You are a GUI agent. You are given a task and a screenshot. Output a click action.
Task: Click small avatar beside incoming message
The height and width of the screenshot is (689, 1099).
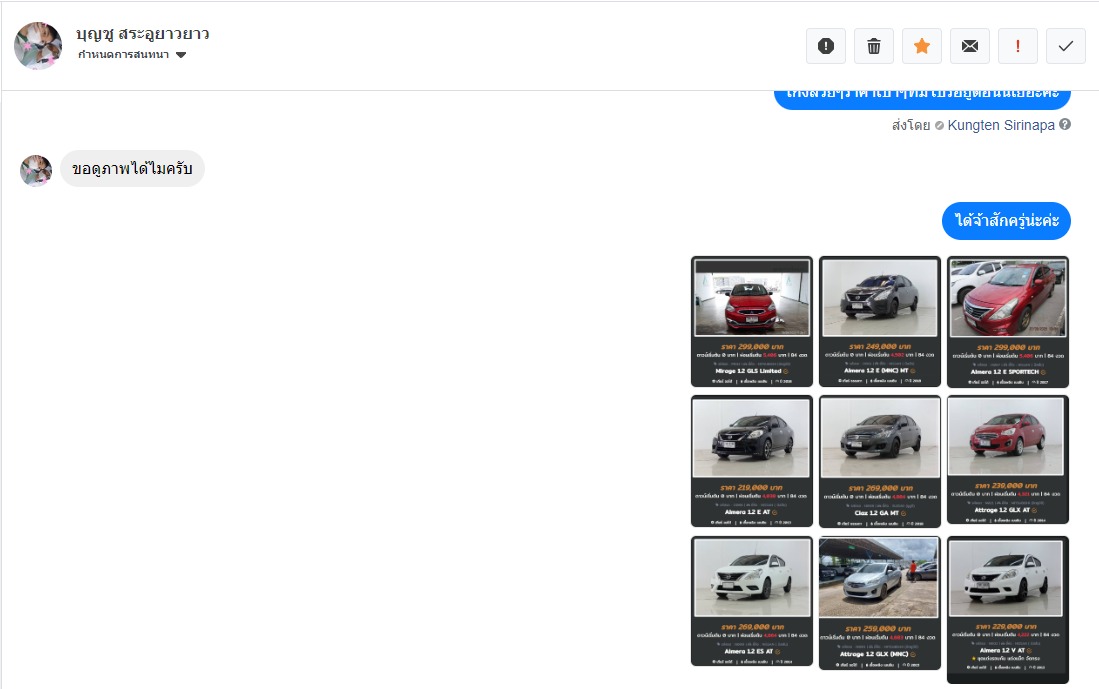tap(36, 170)
